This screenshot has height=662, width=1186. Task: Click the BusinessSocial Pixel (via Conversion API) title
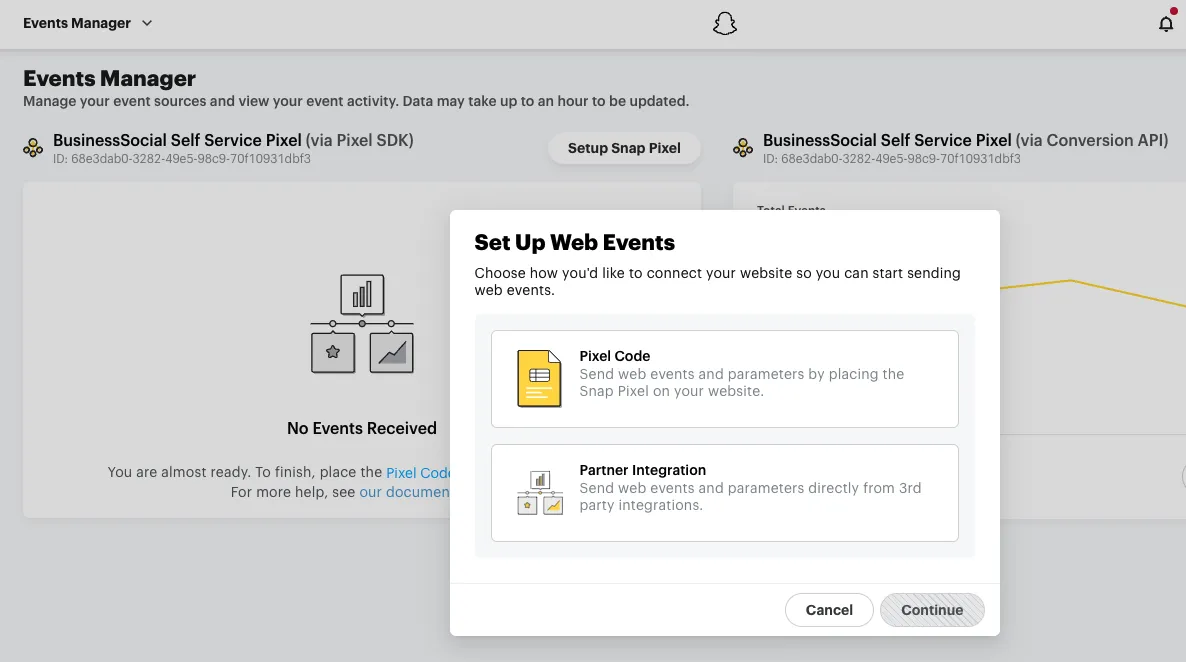pyautogui.click(x=965, y=140)
